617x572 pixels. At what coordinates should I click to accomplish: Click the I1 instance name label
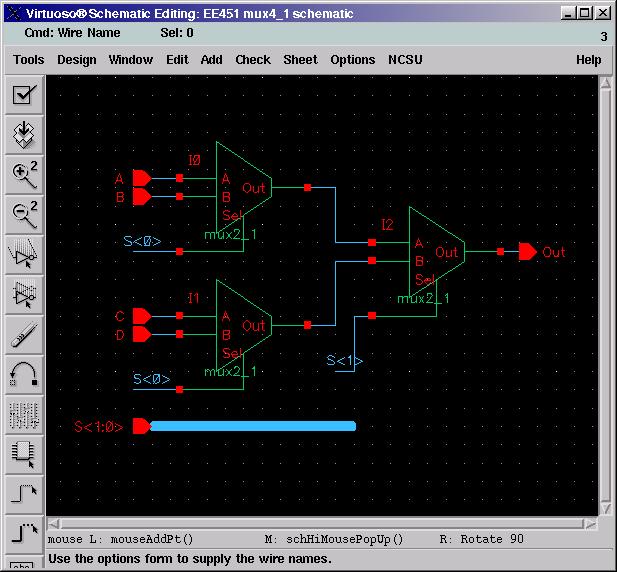pos(193,298)
